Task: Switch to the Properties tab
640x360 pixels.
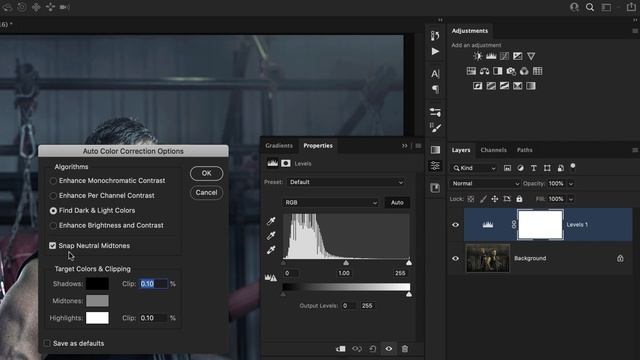Action: pos(318,146)
